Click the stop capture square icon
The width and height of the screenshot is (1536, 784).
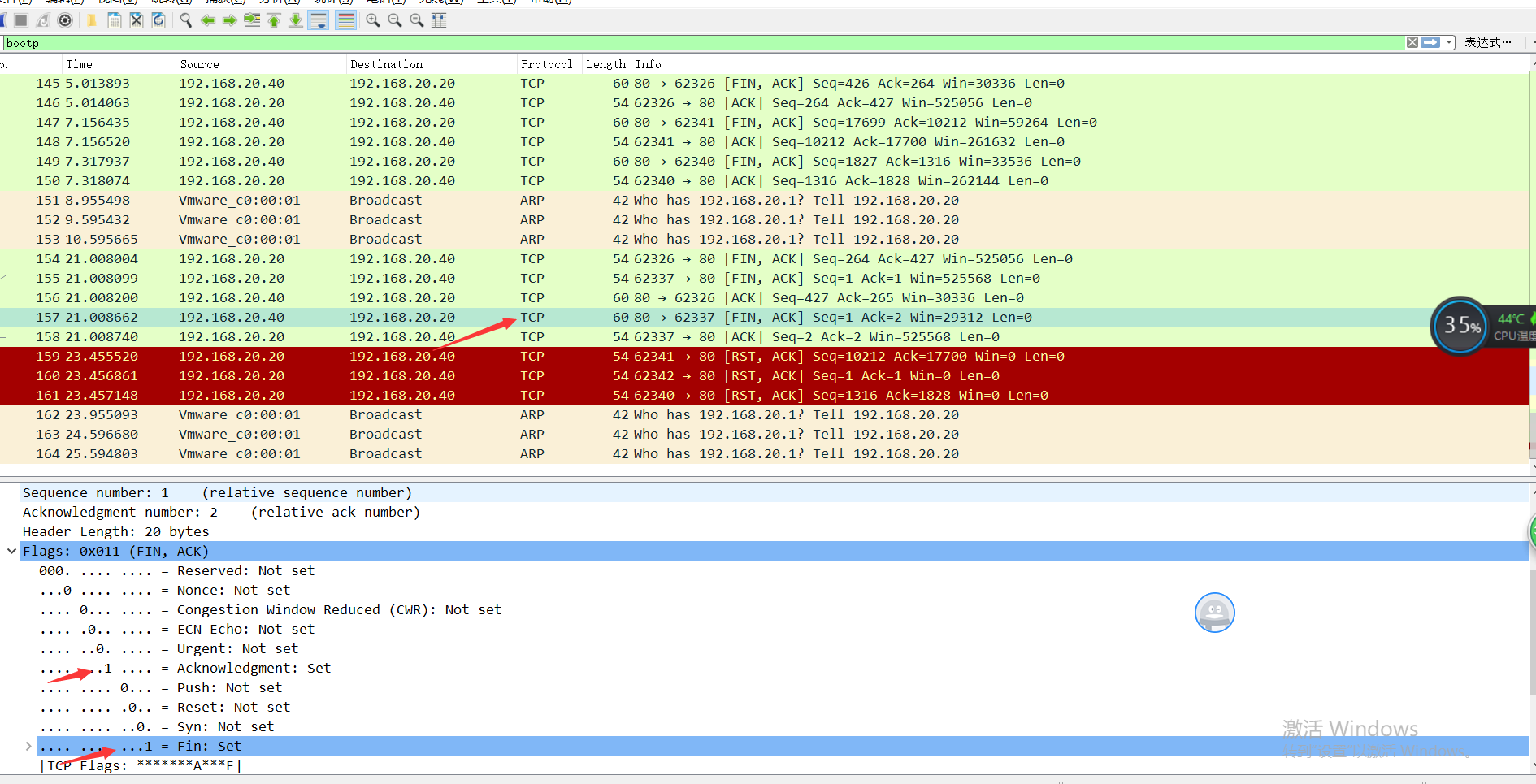(x=21, y=20)
